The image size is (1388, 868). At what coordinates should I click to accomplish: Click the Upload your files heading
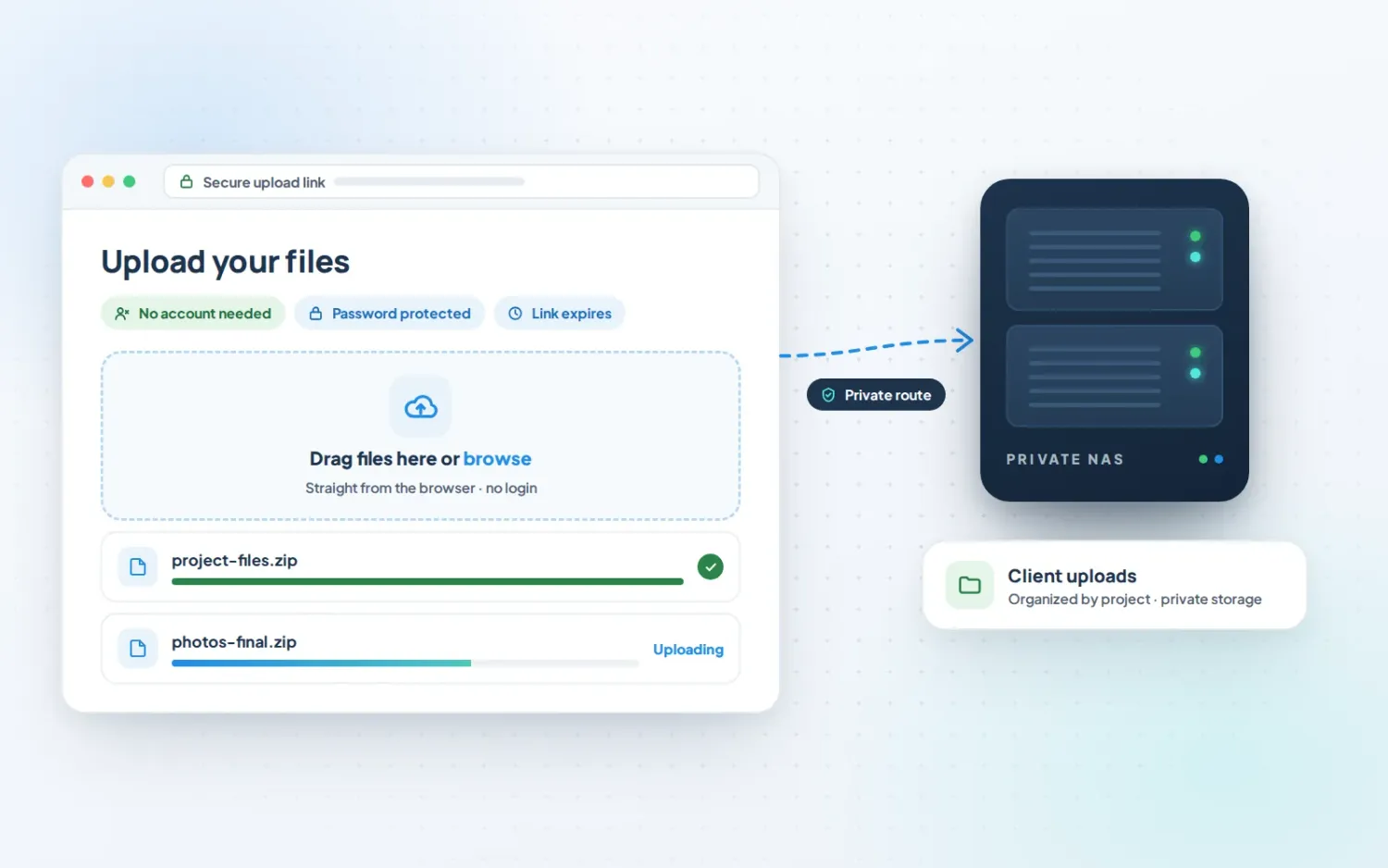tap(226, 262)
